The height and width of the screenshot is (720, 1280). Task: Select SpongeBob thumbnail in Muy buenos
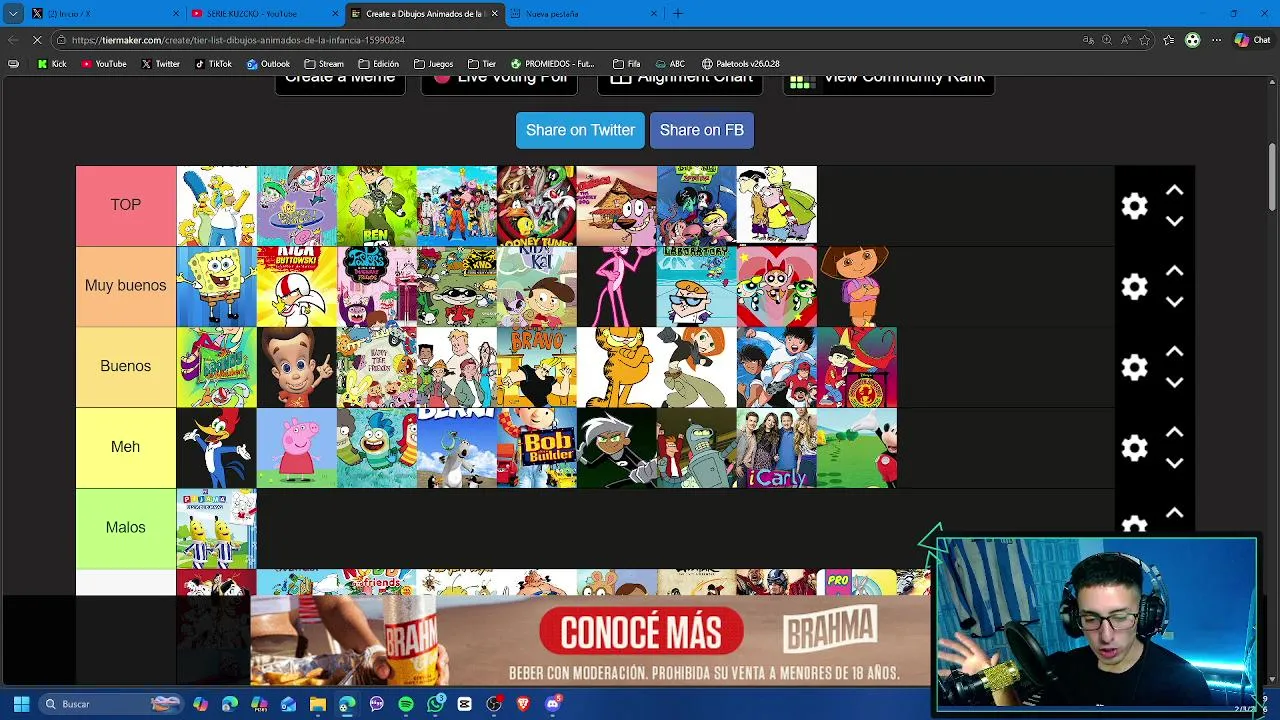pyautogui.click(x=217, y=287)
